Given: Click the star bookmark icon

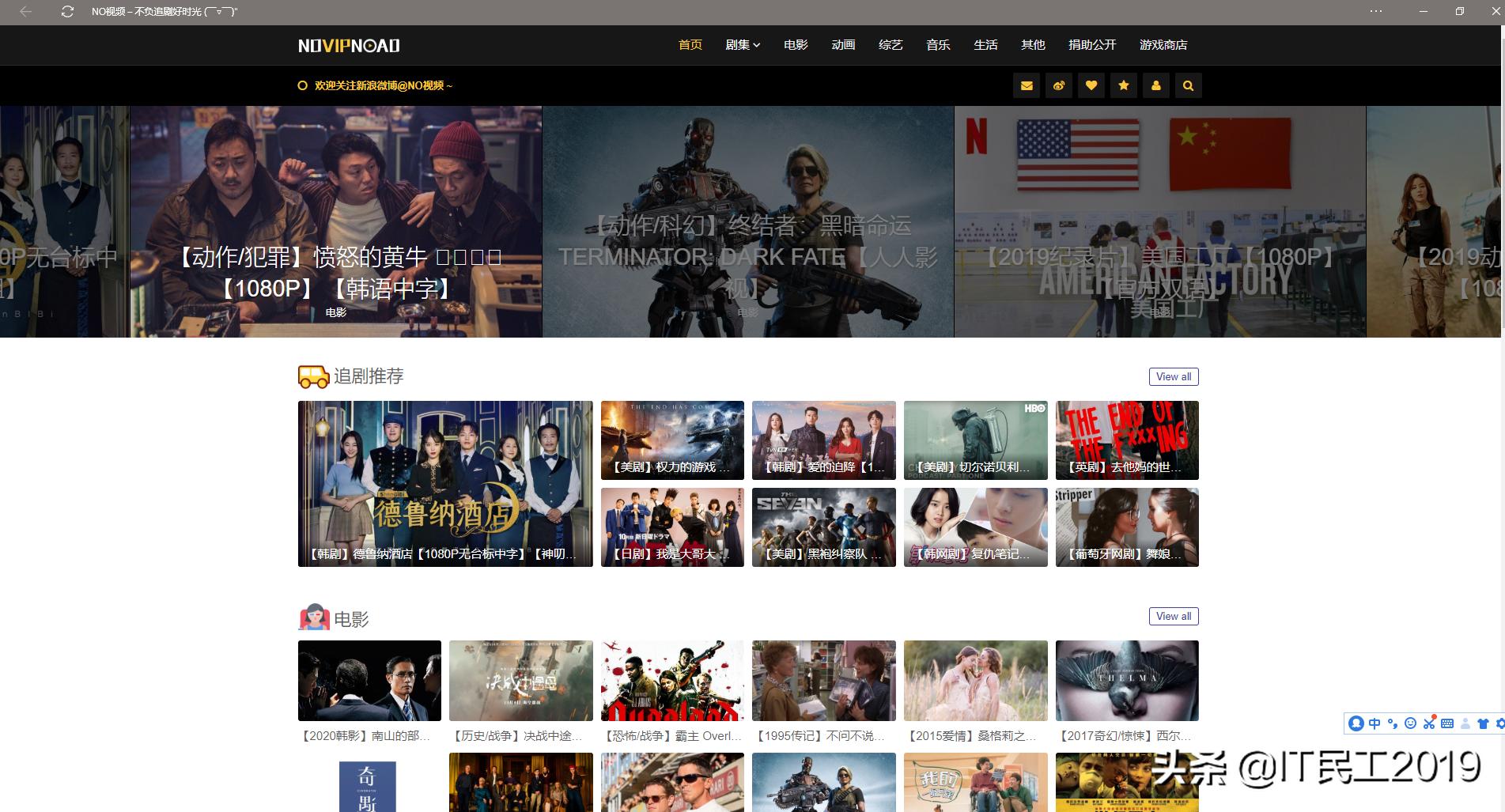Looking at the screenshot, I should [x=1124, y=85].
